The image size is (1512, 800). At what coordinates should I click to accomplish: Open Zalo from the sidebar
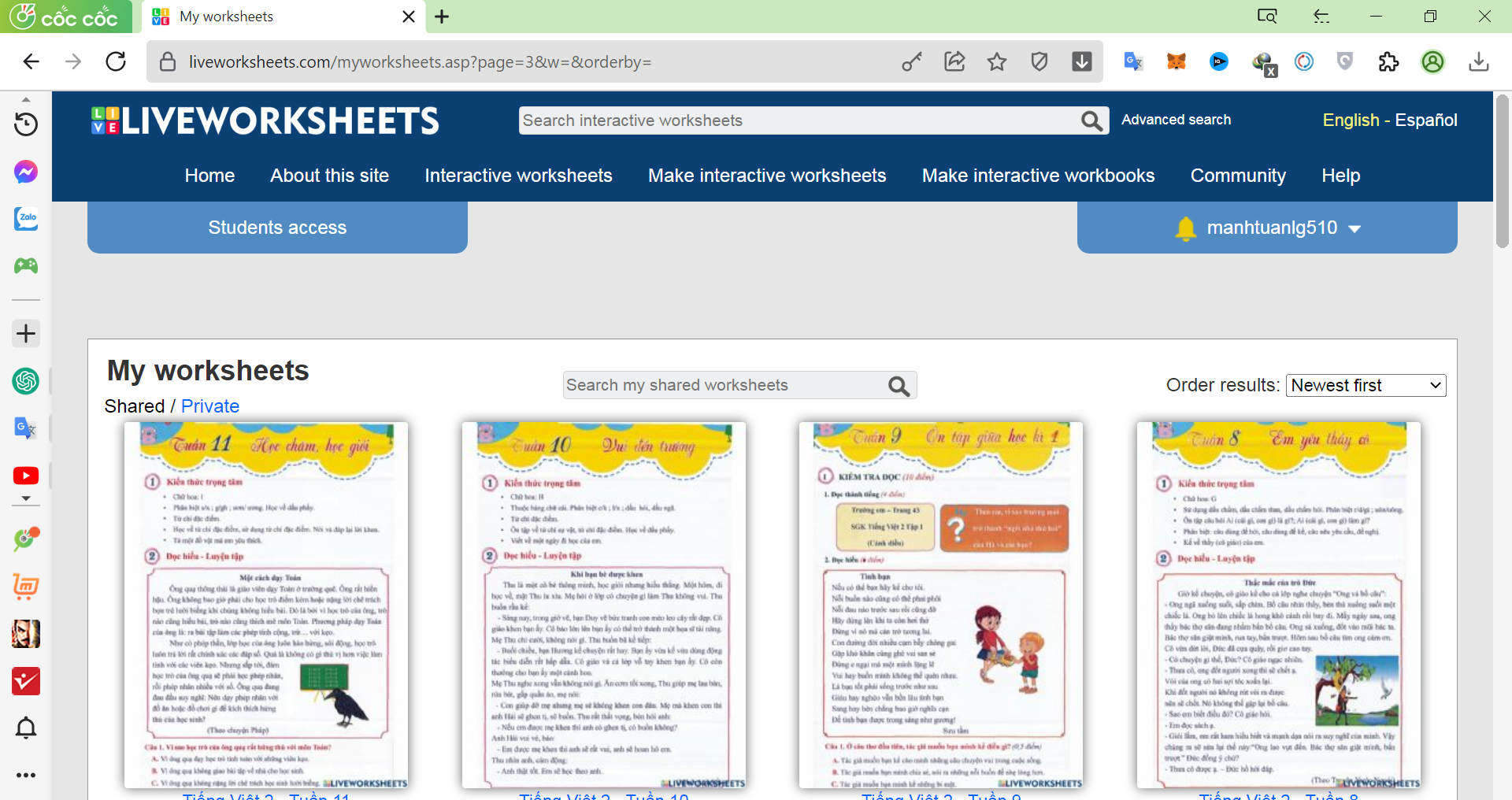click(26, 219)
